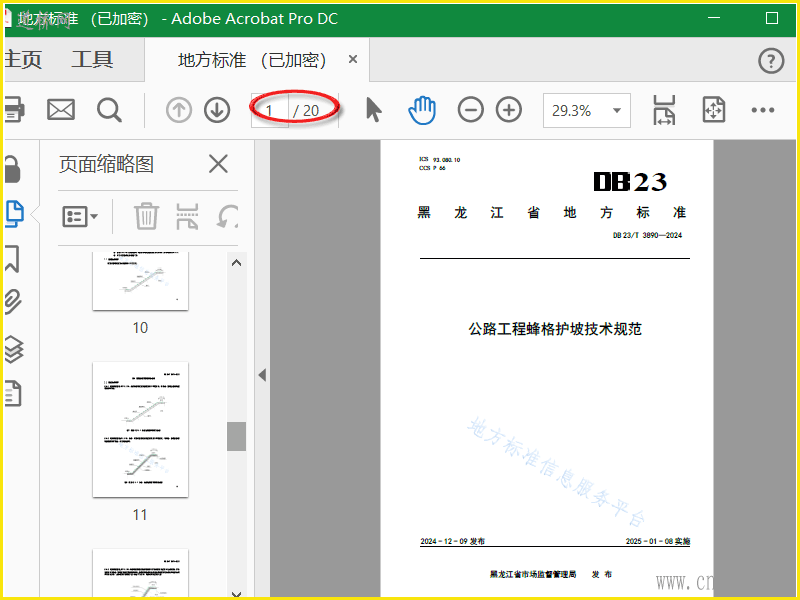The image size is (800, 600).
Task: Click the 黑龙江省市场监督管理局 publisher text
Action: 533,574
